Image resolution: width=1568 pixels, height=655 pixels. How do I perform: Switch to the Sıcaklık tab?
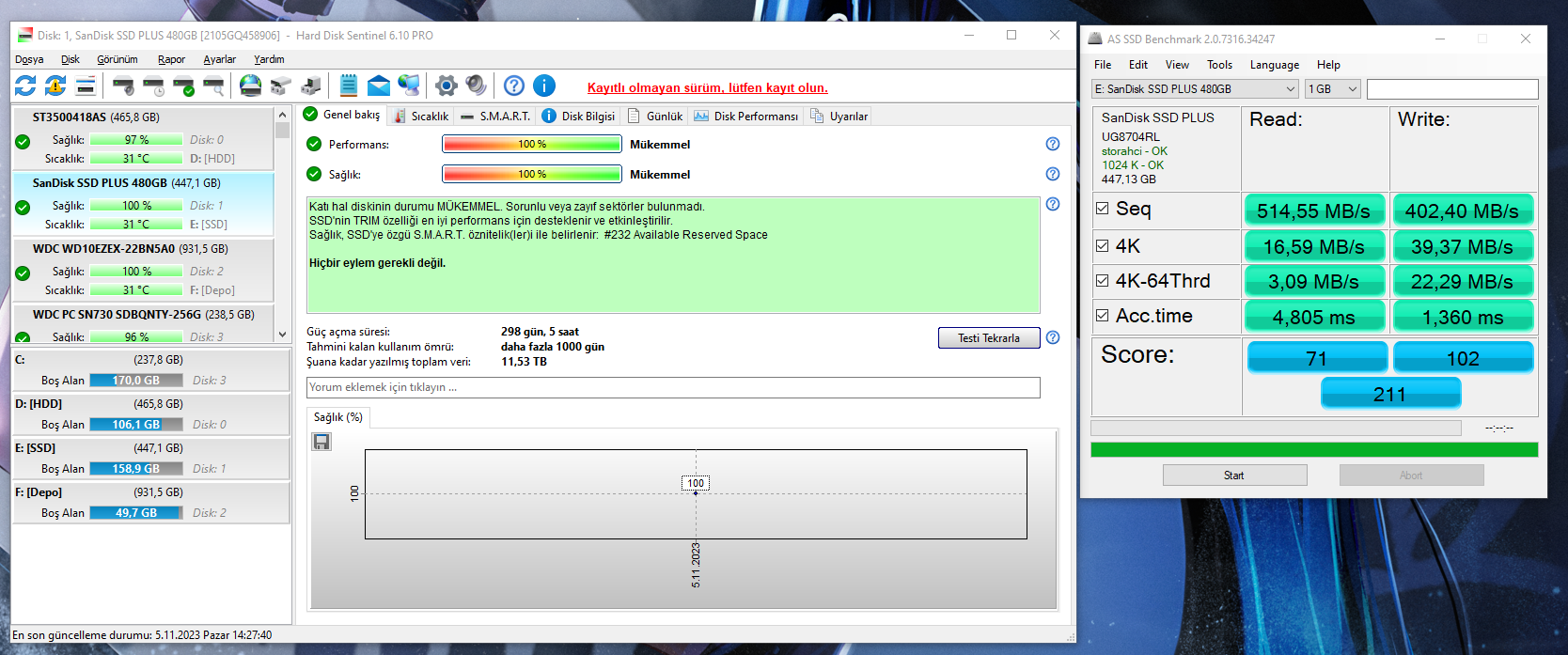[420, 116]
